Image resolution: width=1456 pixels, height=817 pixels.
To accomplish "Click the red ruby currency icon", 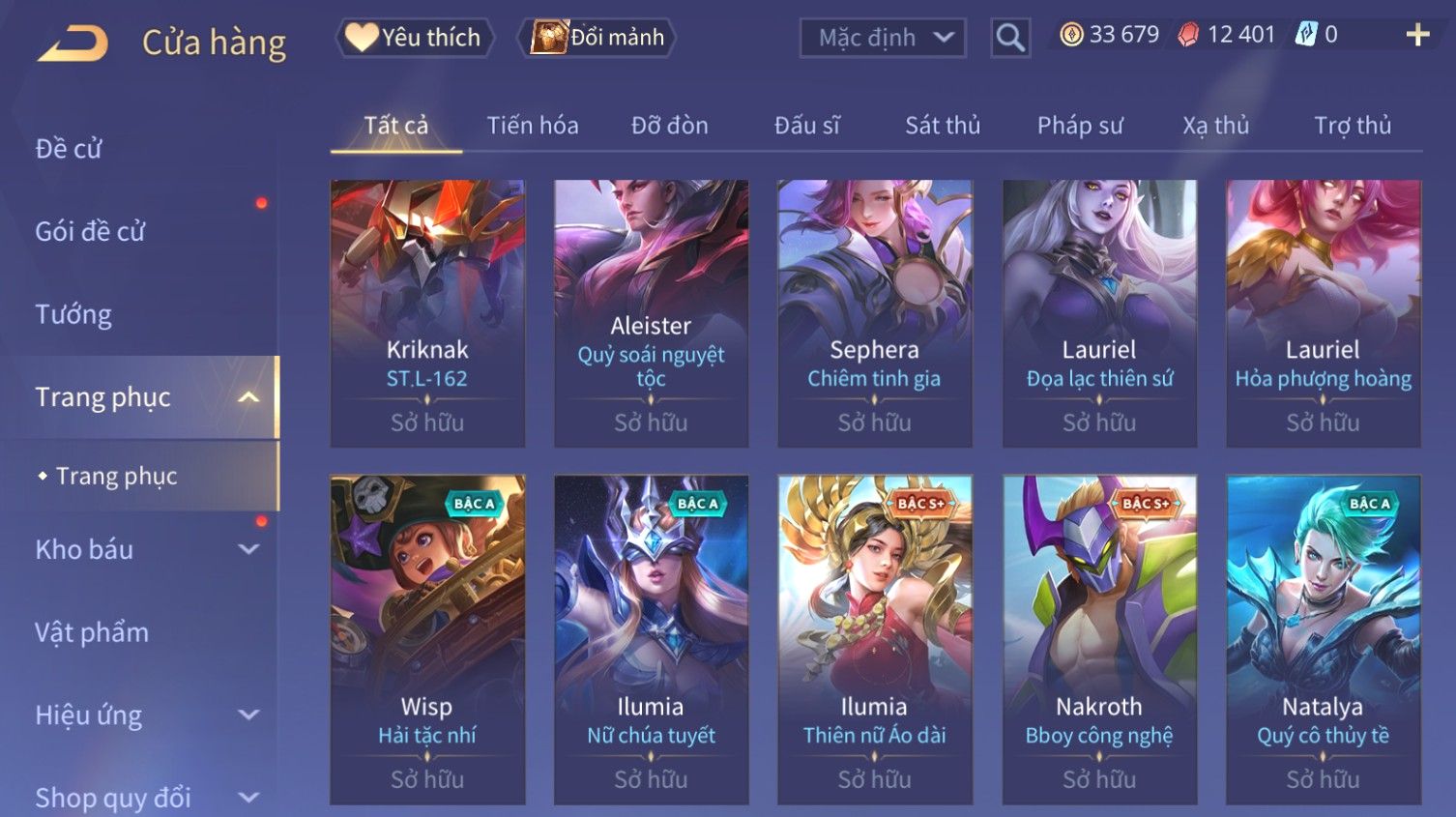I will (1188, 35).
